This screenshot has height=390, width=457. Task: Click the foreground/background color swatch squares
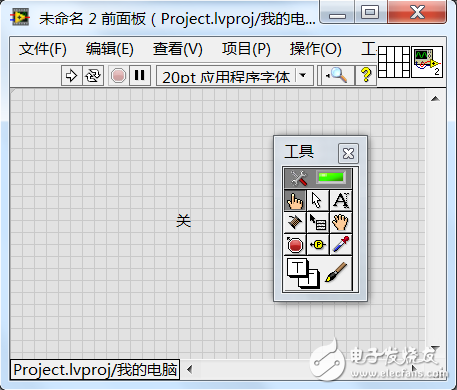[303, 273]
